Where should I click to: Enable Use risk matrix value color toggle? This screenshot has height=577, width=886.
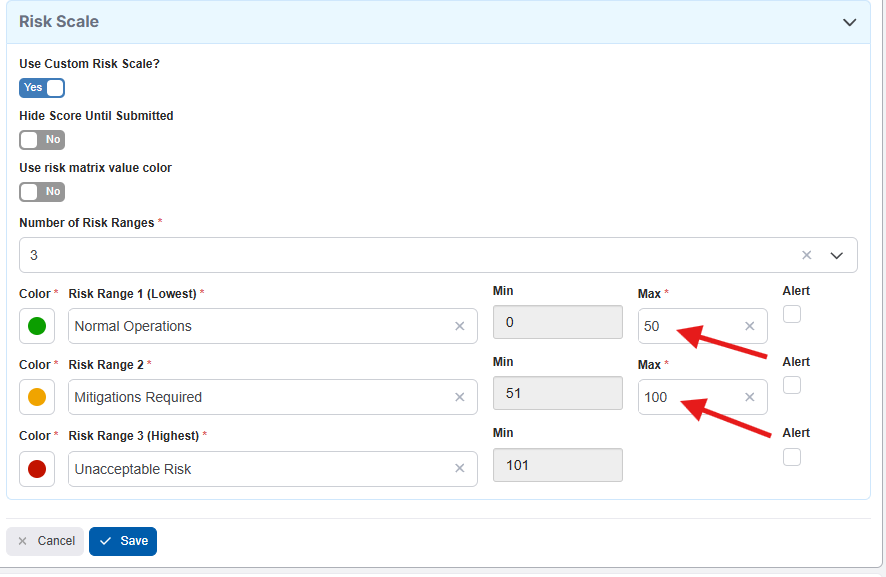pos(42,192)
